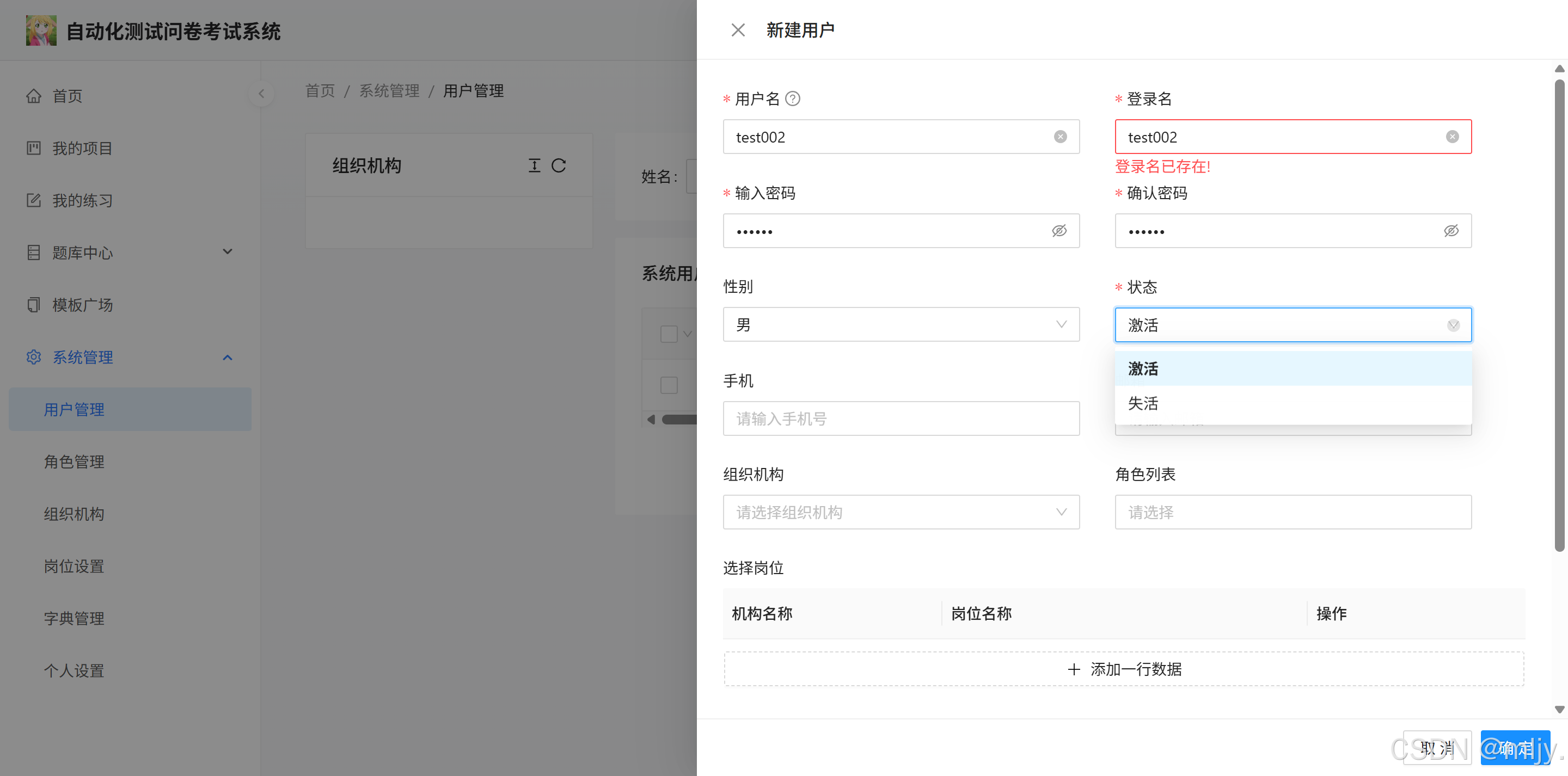This screenshot has height=776, width=1568.
Task: Select 失活 option in the status list
Action: [1143, 403]
